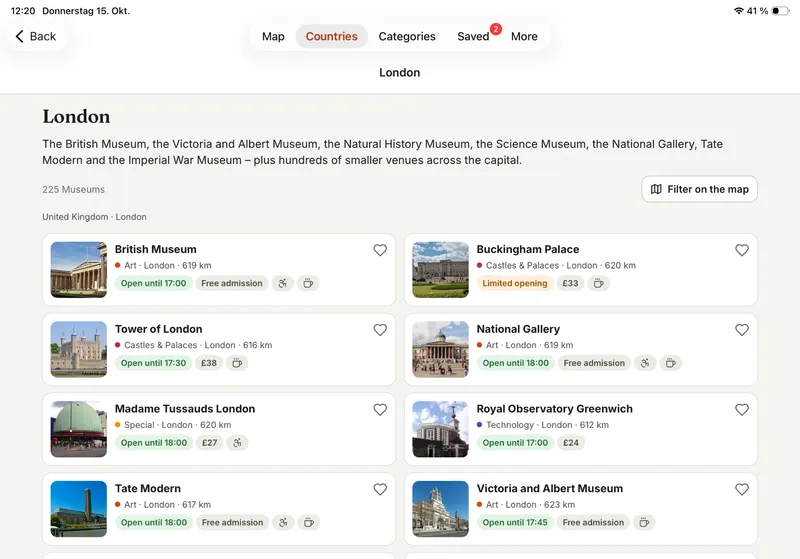This screenshot has width=800, height=559.
Task: Click the £38 price badge
Action: click(x=209, y=363)
